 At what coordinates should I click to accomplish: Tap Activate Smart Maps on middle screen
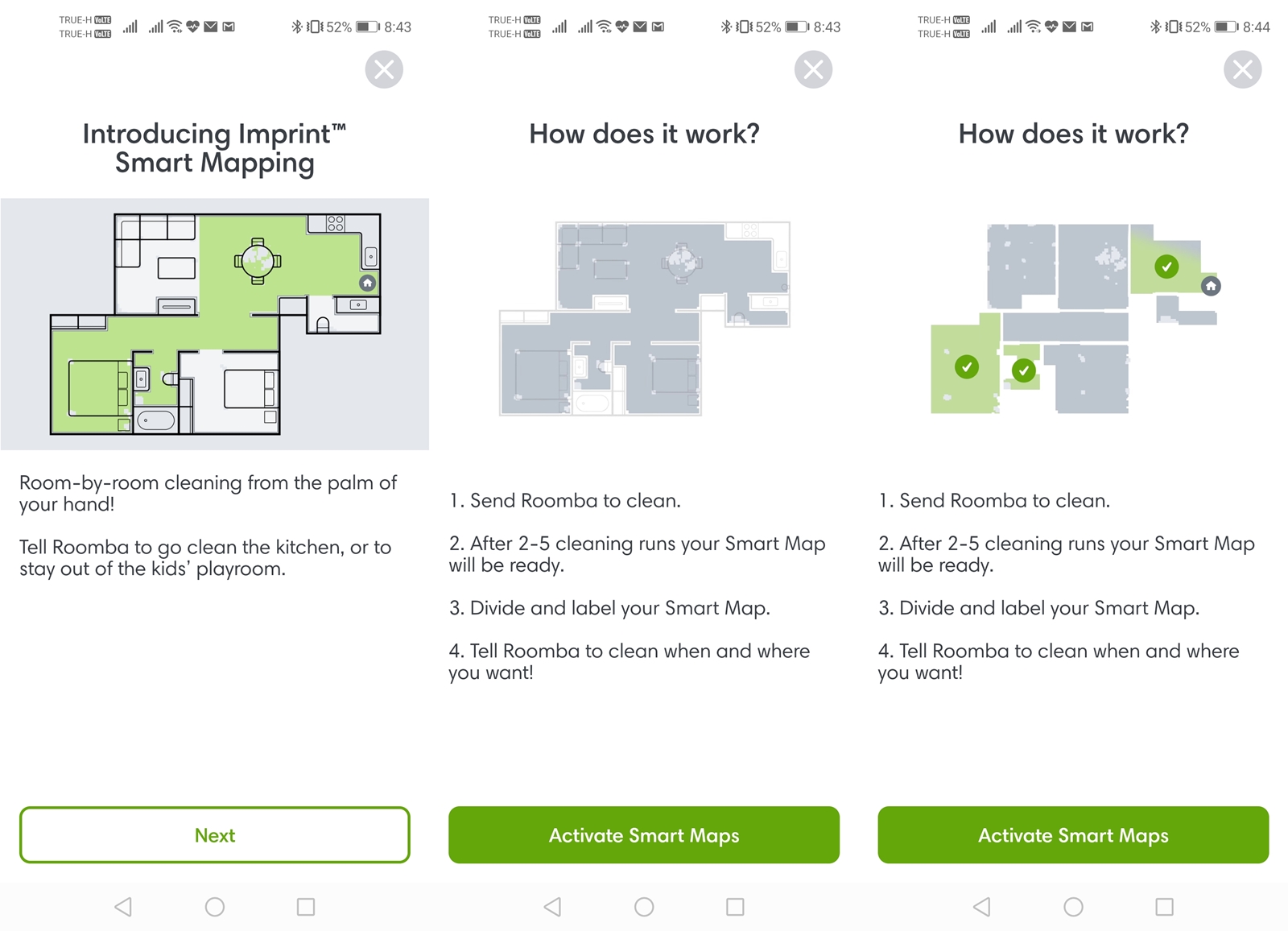click(x=644, y=835)
